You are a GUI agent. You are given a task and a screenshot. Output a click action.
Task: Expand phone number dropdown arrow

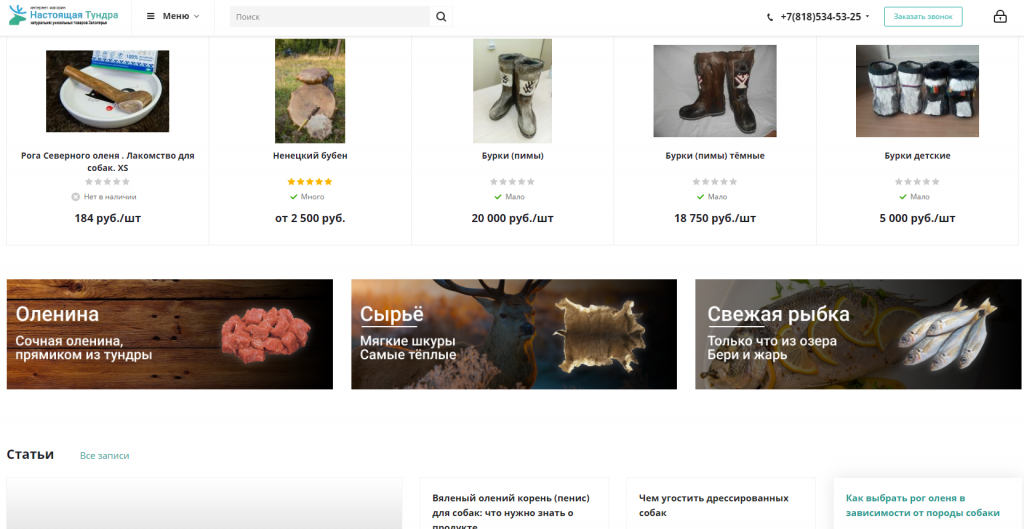click(867, 17)
